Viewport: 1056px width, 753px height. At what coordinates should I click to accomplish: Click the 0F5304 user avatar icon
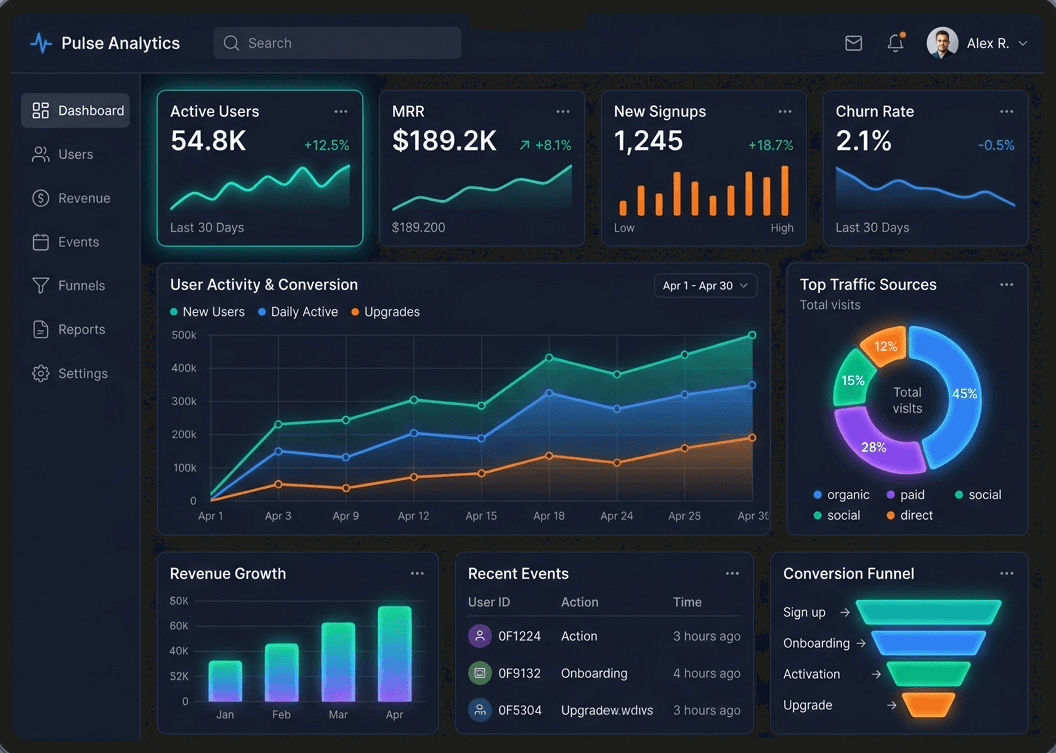click(x=480, y=710)
